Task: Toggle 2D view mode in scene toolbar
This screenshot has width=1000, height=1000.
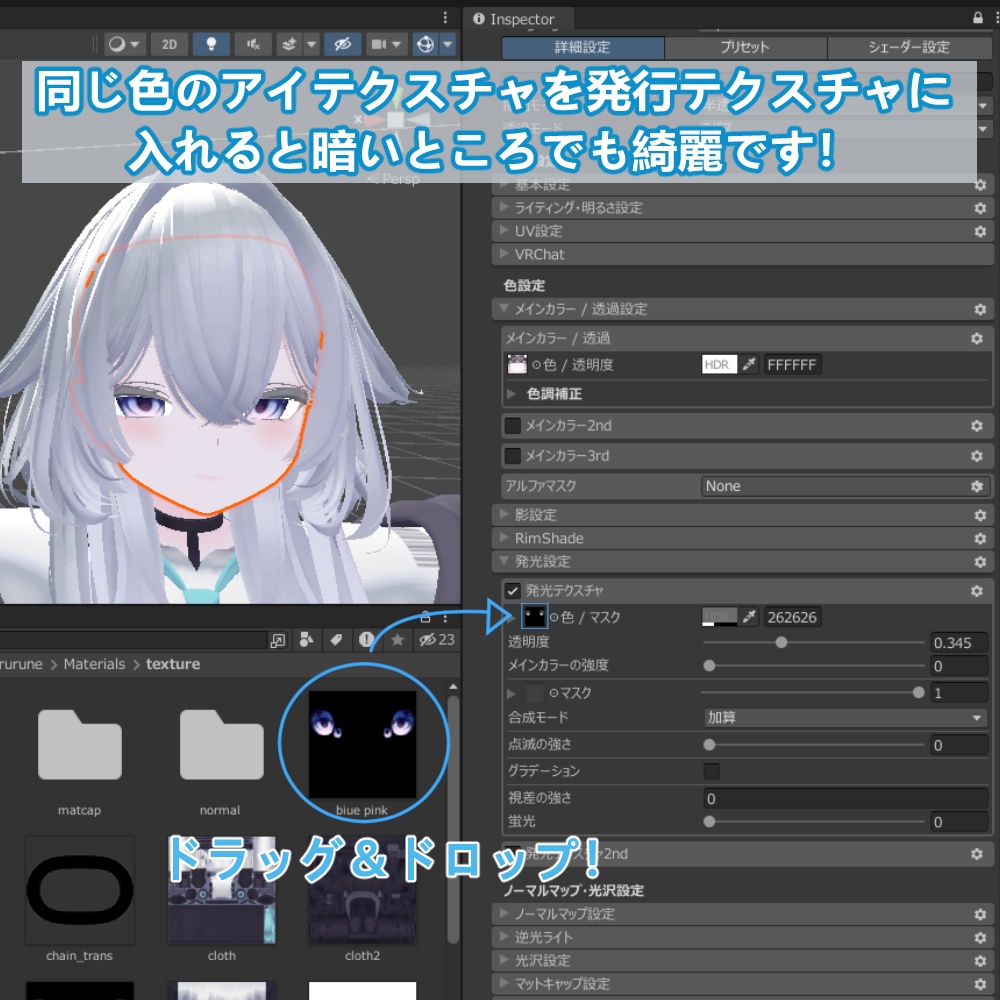Action: (x=169, y=44)
